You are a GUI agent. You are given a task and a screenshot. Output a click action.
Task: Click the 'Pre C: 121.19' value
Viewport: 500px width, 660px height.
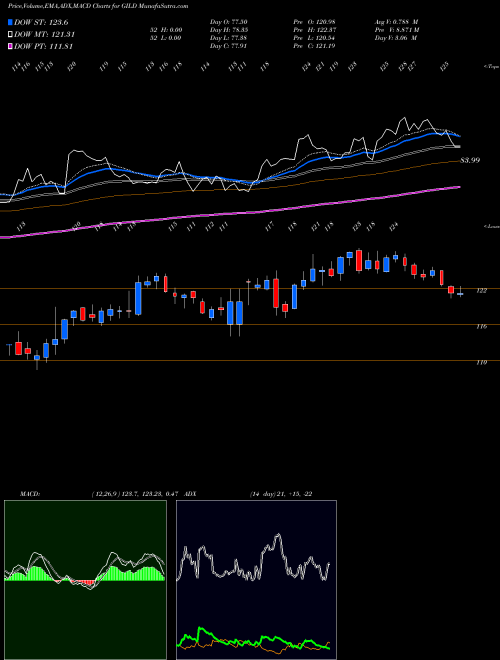click(x=314, y=46)
